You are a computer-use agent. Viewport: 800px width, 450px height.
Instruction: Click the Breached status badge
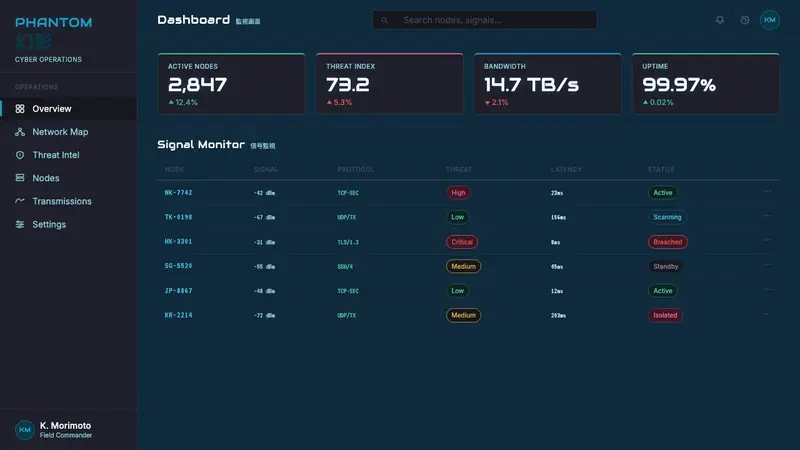point(667,242)
